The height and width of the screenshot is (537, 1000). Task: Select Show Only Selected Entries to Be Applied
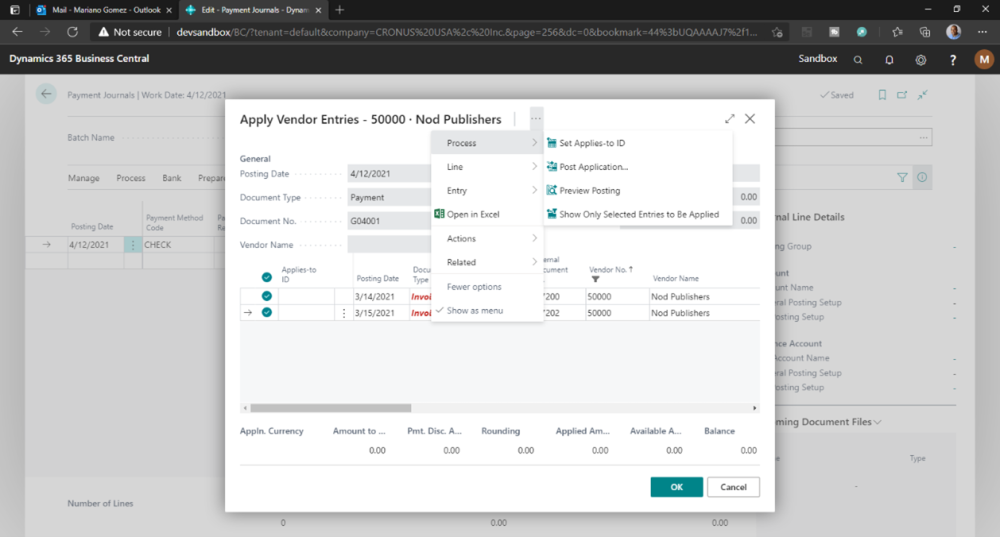coord(639,214)
